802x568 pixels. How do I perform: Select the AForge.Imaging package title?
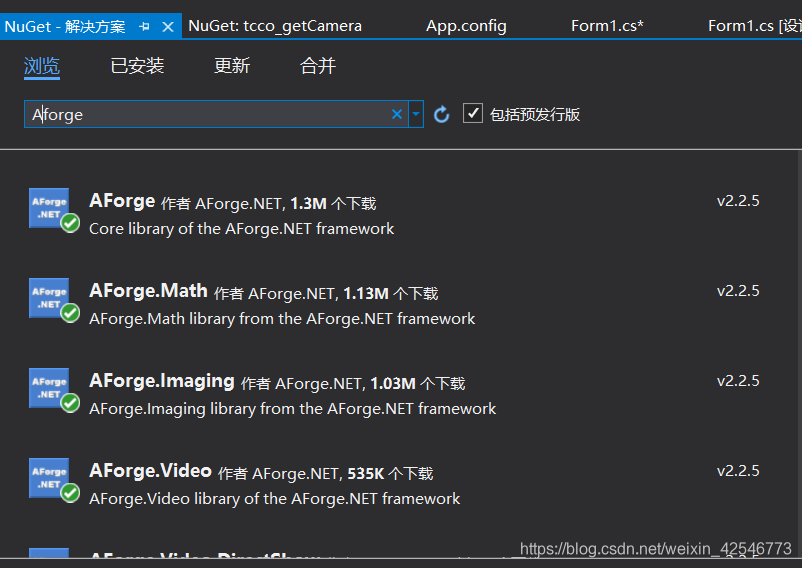162,381
